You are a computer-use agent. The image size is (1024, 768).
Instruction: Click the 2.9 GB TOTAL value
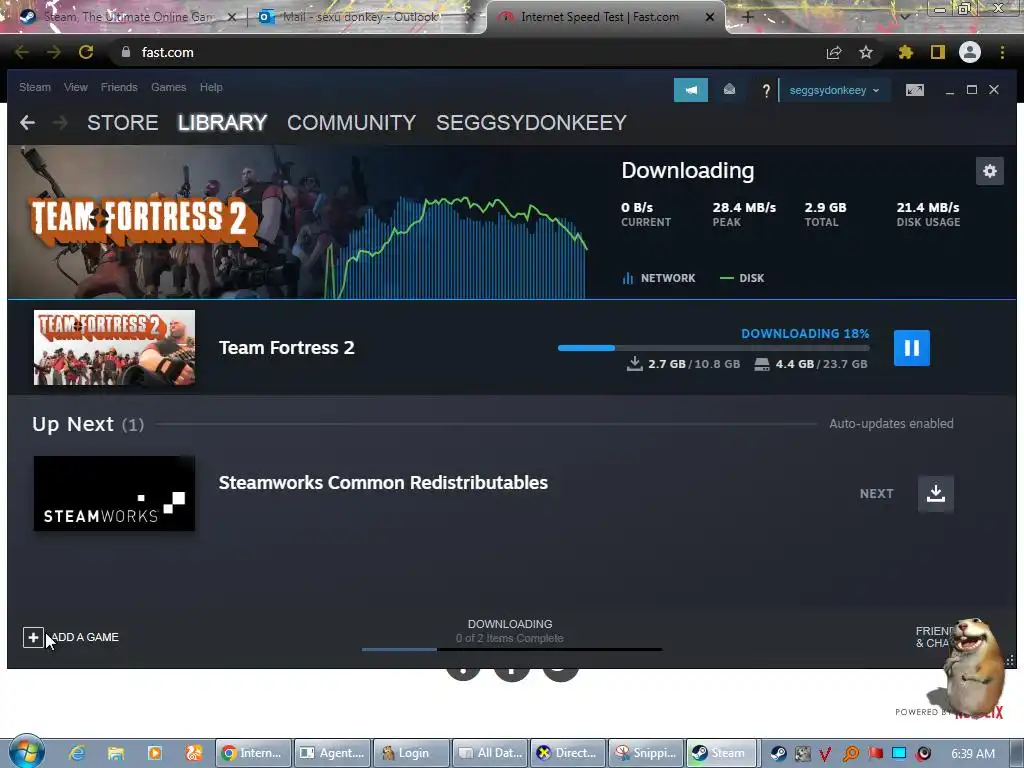point(825,208)
